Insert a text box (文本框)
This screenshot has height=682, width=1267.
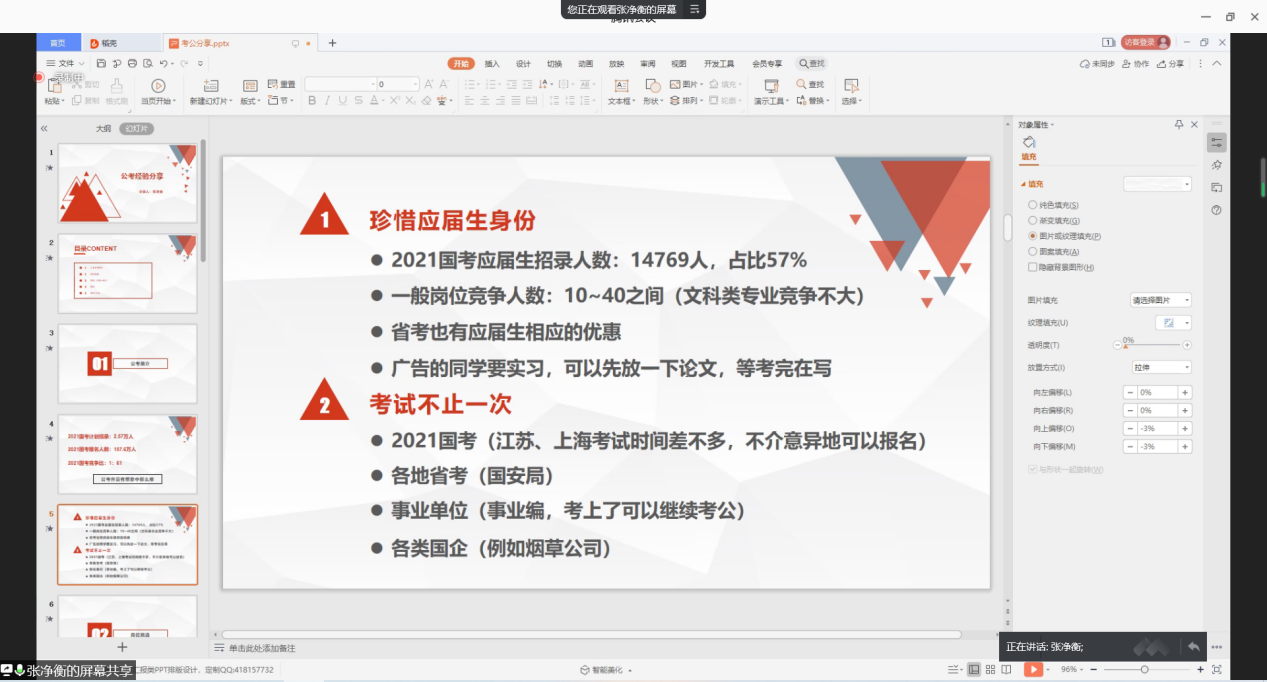point(621,90)
